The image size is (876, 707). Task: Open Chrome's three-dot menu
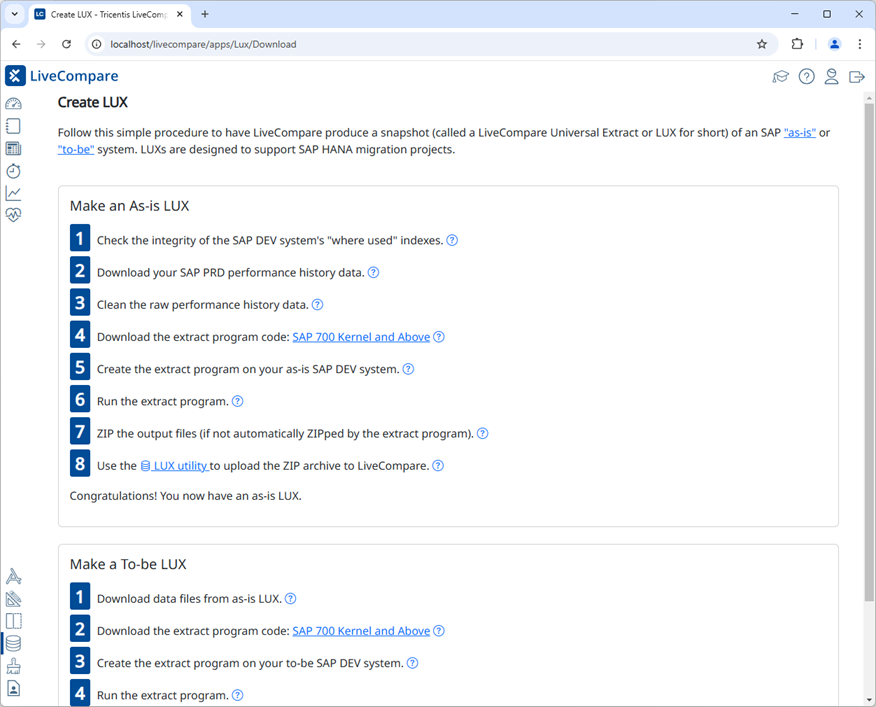pos(860,44)
